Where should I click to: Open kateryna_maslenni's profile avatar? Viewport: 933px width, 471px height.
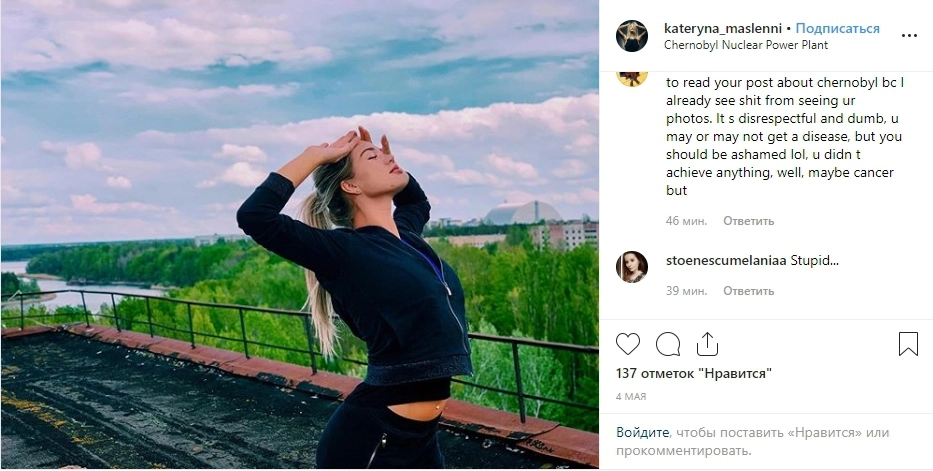(x=631, y=35)
